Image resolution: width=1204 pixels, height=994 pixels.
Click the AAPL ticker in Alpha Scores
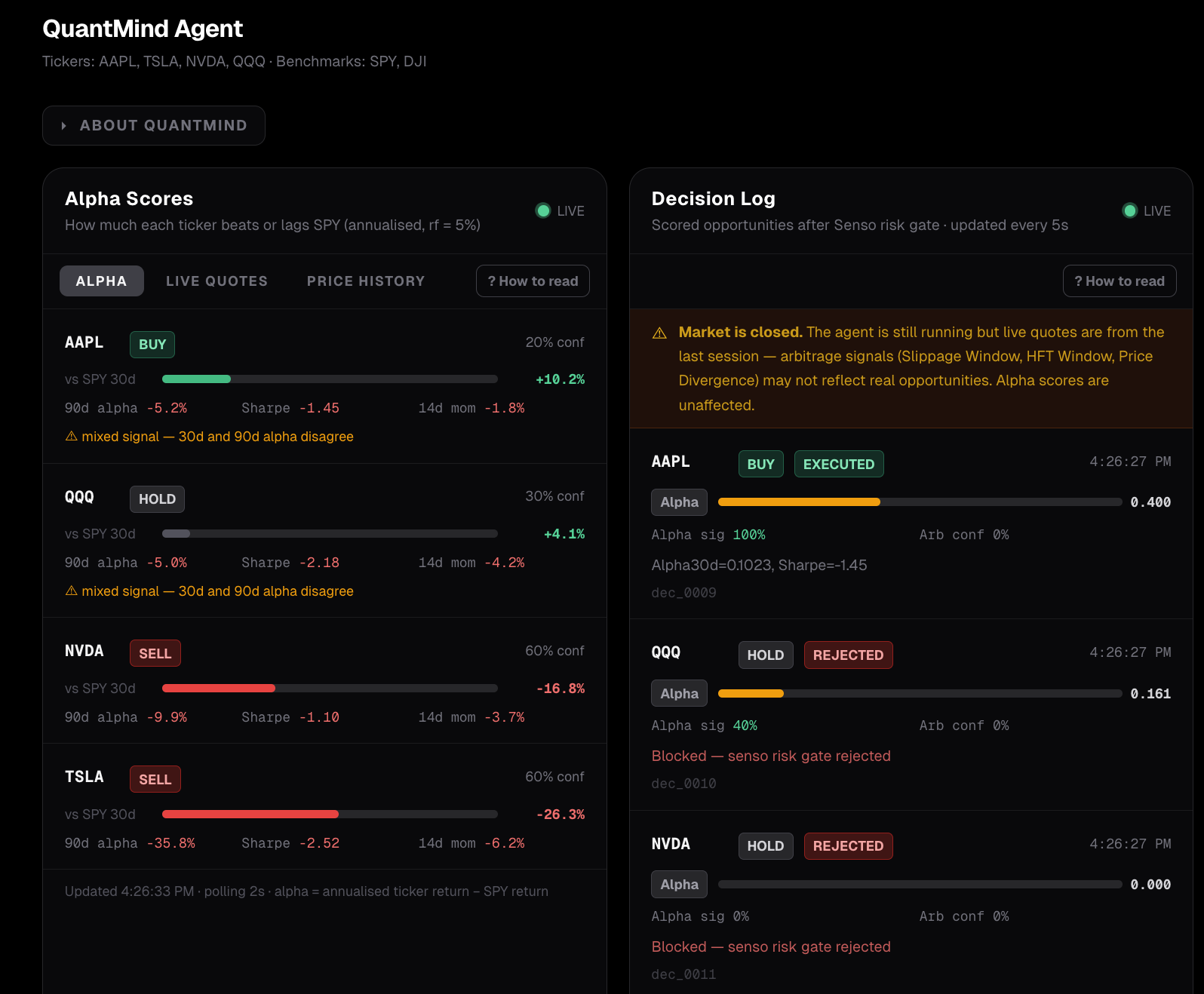point(84,342)
